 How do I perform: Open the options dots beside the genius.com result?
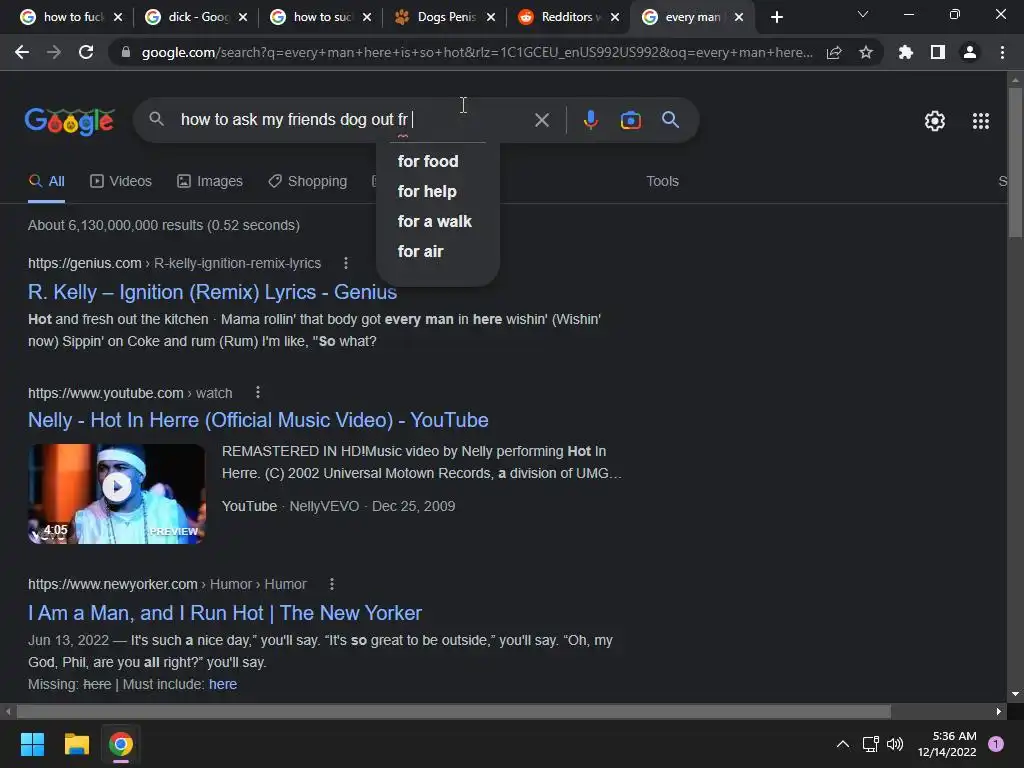point(345,263)
